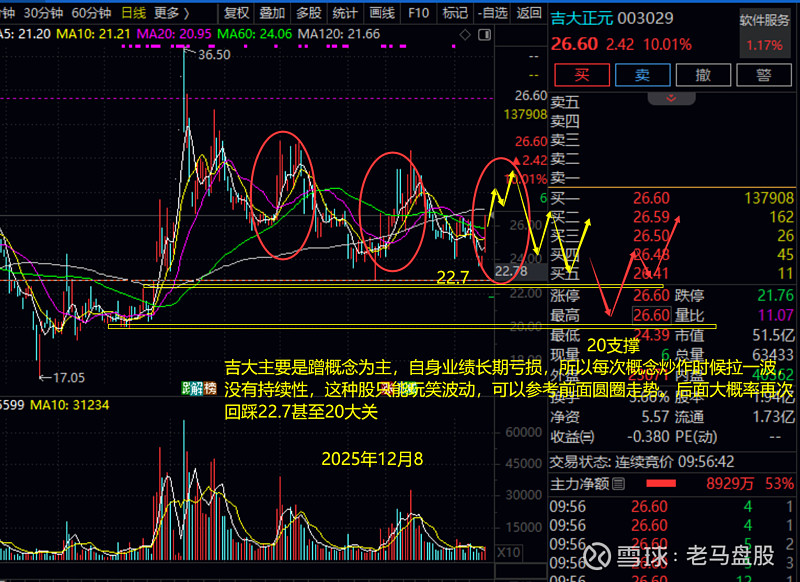Select the 日线 daily chart tab
The height and width of the screenshot is (582, 800).
coord(133,13)
